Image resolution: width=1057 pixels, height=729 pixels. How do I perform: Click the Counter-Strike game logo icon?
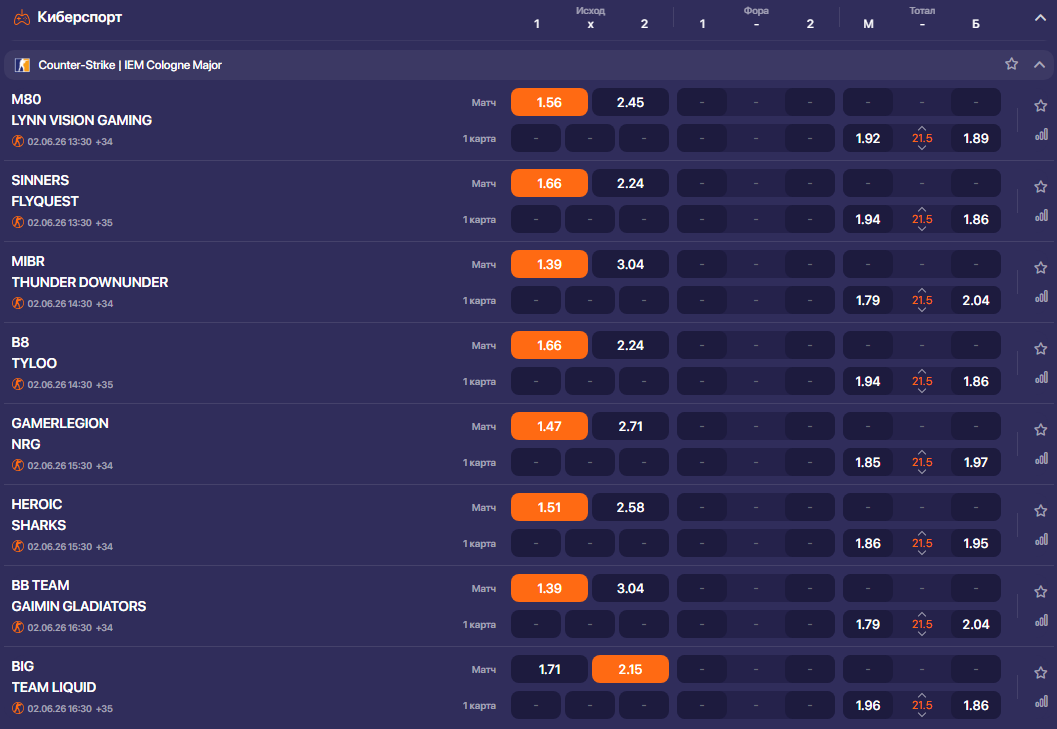(x=22, y=65)
